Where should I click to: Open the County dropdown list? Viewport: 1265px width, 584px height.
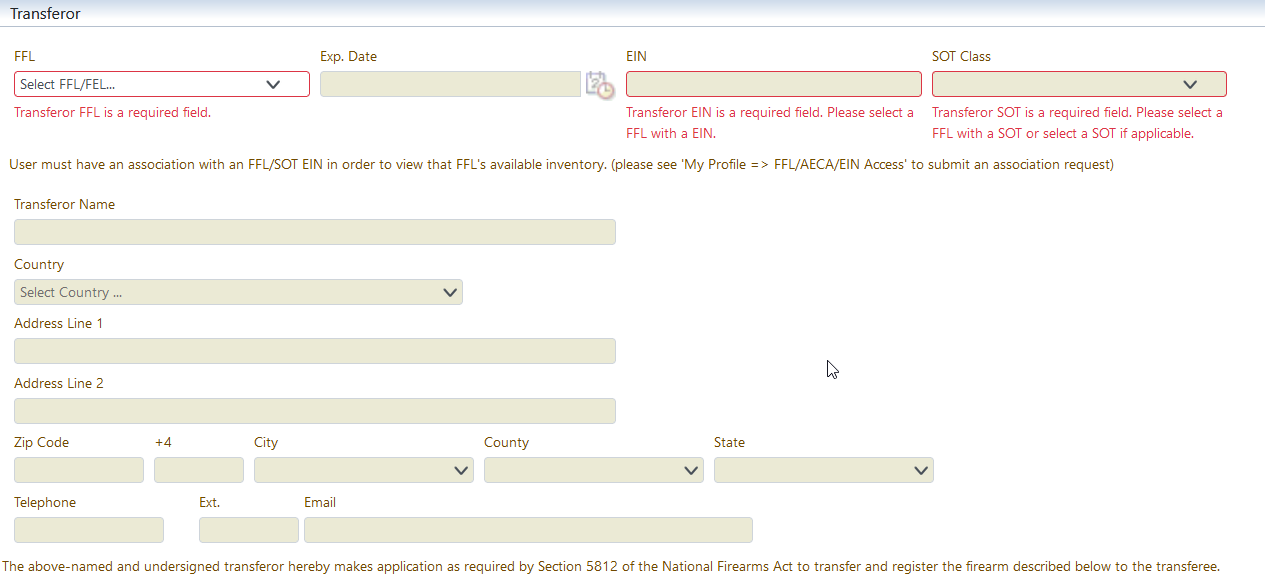pyautogui.click(x=594, y=470)
